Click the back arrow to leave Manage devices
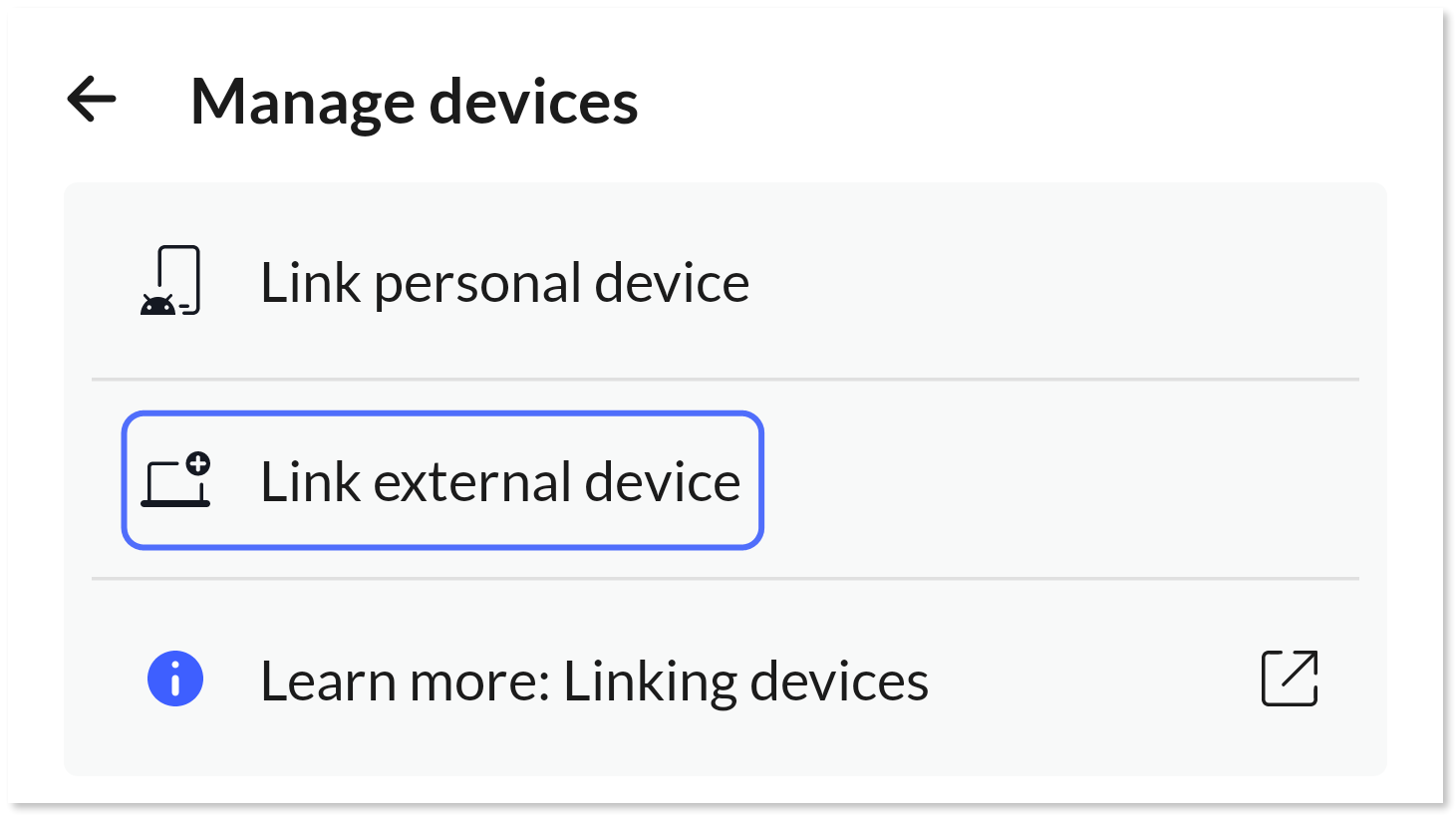 tap(91, 98)
